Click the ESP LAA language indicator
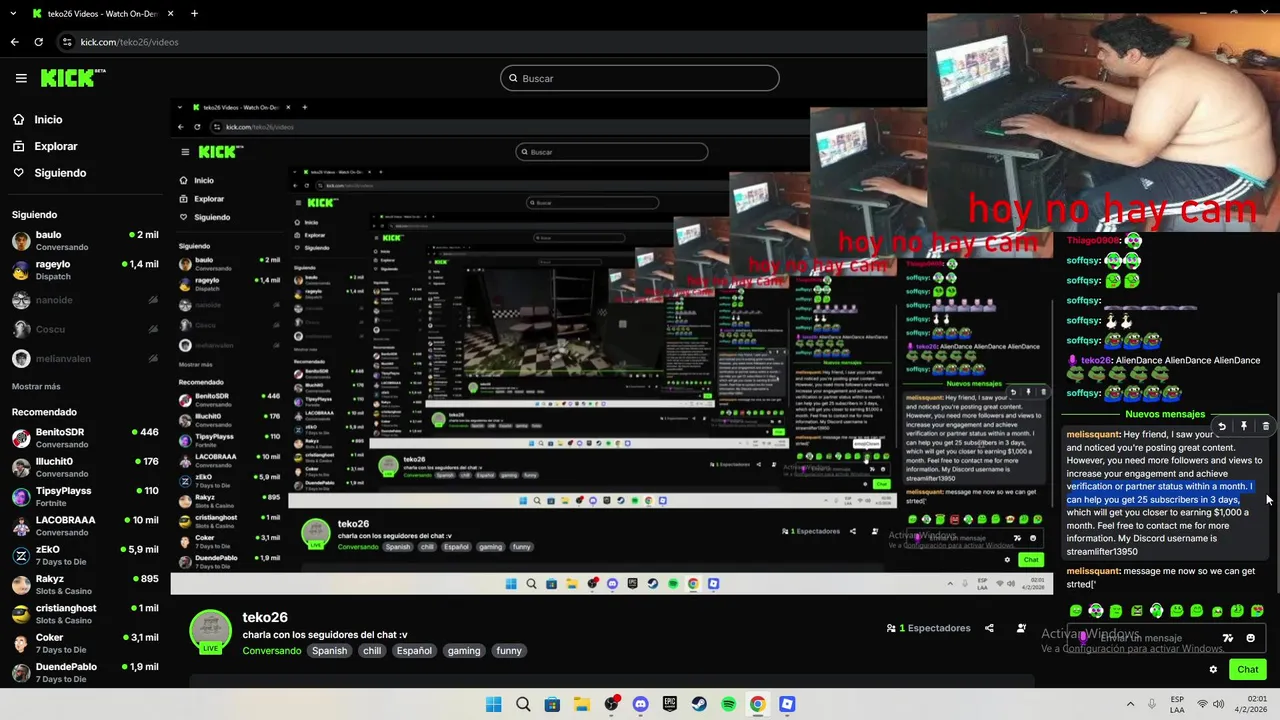 [1177, 704]
